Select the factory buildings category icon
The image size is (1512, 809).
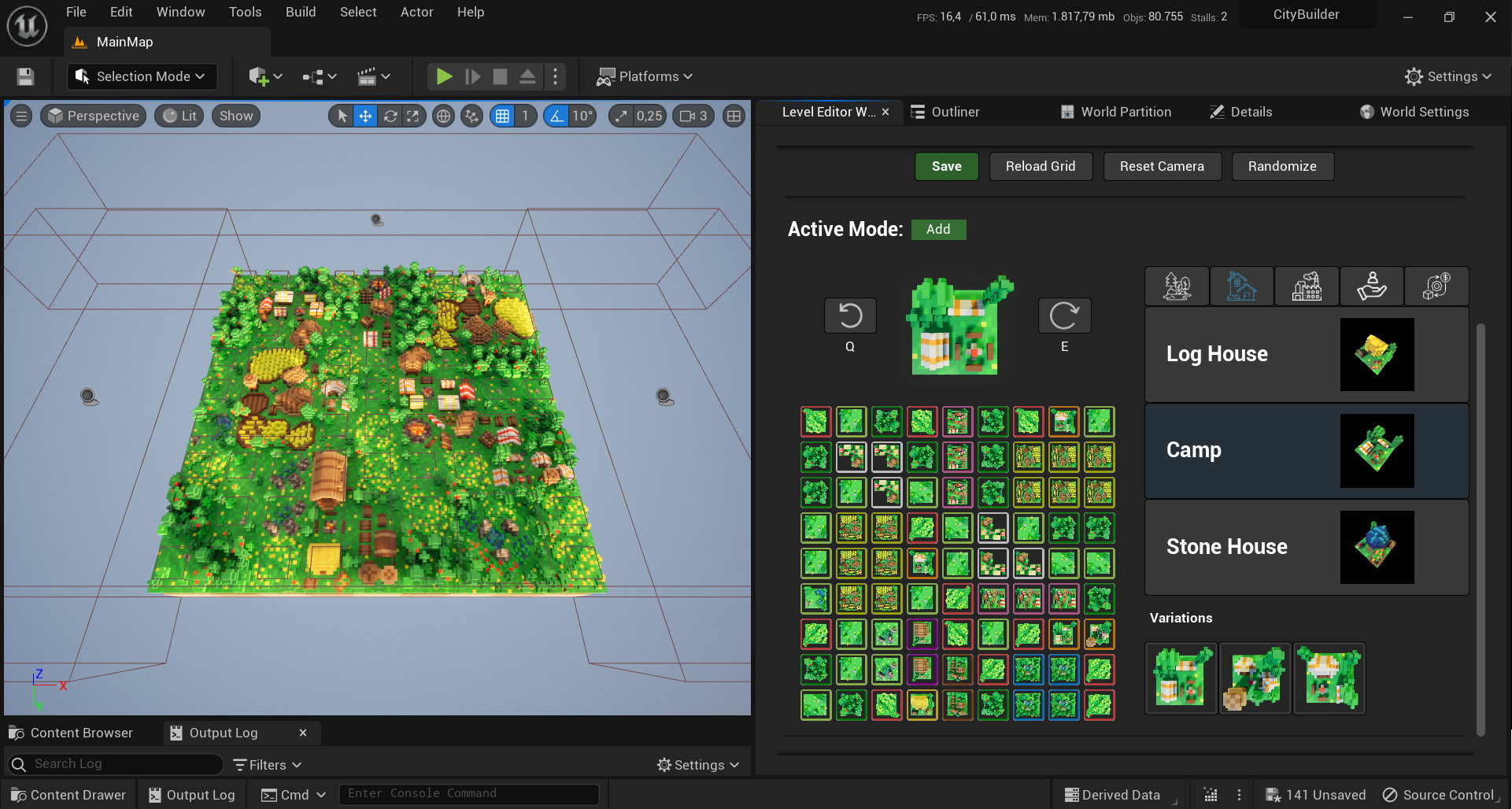point(1307,286)
